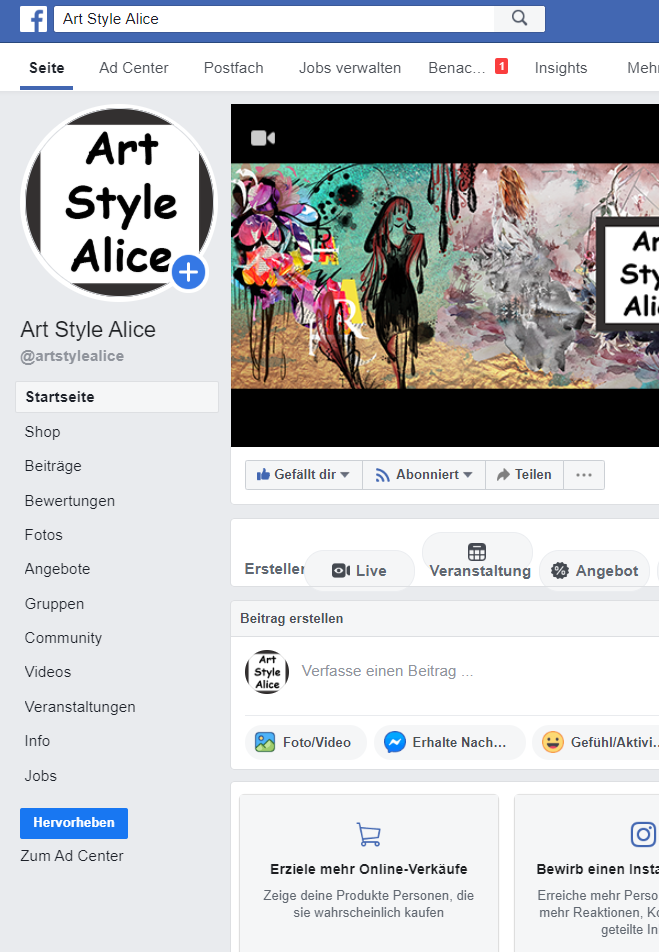Open the Gefällt dir dropdown

304,475
